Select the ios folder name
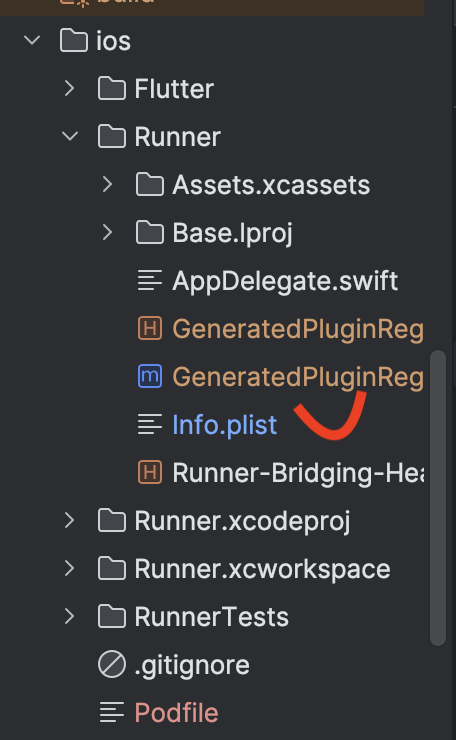Screen dimensions: 456x740 [113, 41]
